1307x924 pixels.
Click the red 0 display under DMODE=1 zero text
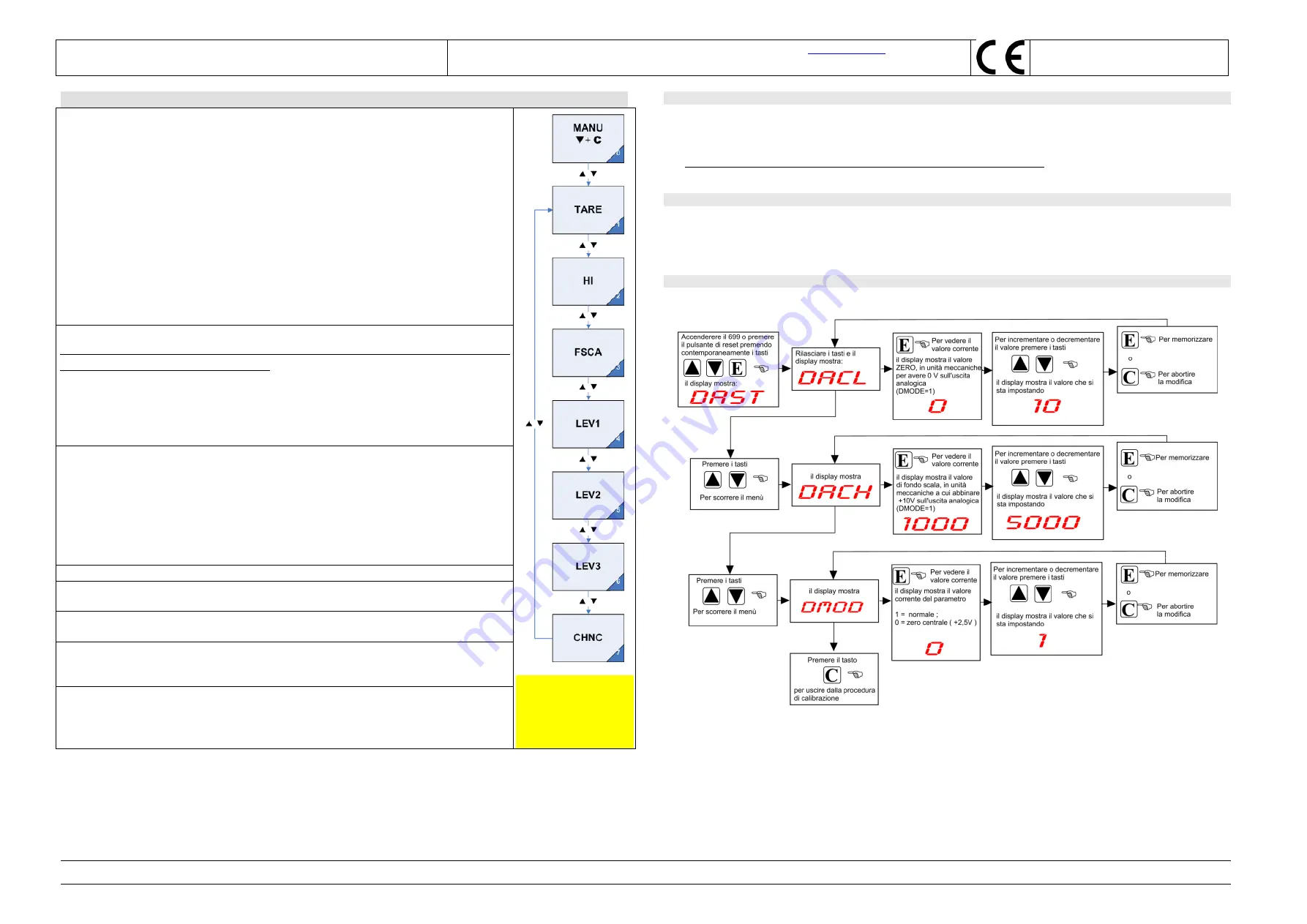tap(937, 406)
